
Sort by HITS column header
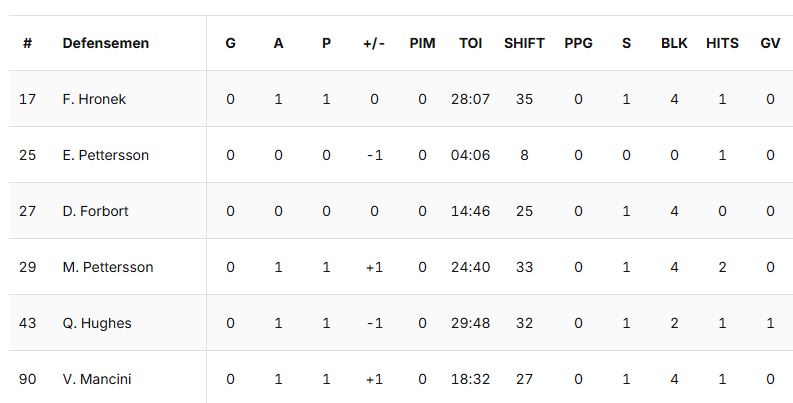[x=722, y=43]
